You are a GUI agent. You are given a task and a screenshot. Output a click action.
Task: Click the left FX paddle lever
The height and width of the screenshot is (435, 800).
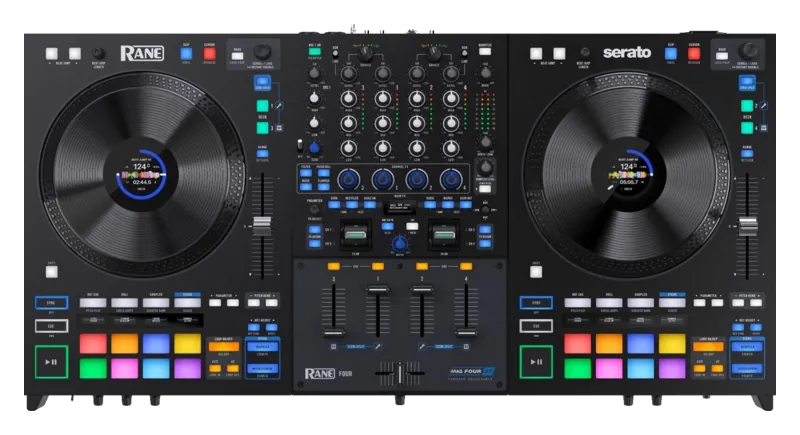[x=355, y=234]
